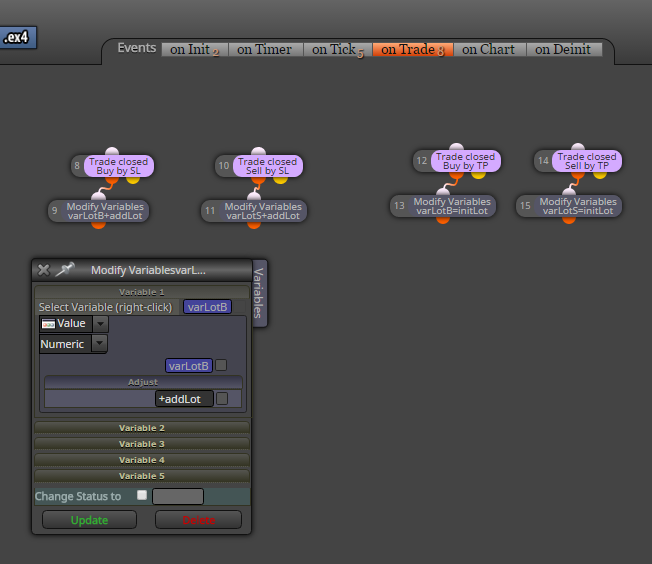This screenshot has width=652, height=564.
Task: Expand the Variable 4 section
Action: (x=142, y=460)
